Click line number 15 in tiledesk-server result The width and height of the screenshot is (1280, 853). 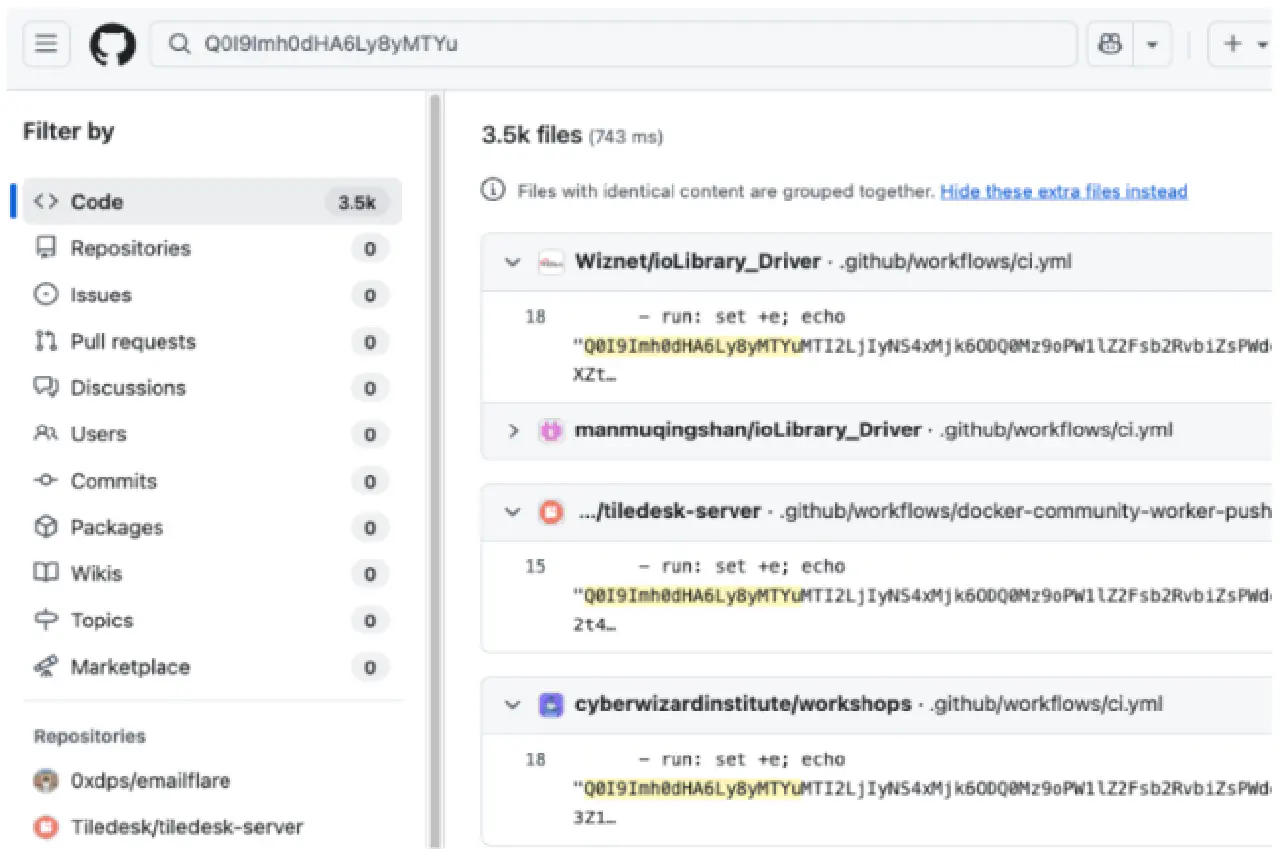click(x=536, y=566)
